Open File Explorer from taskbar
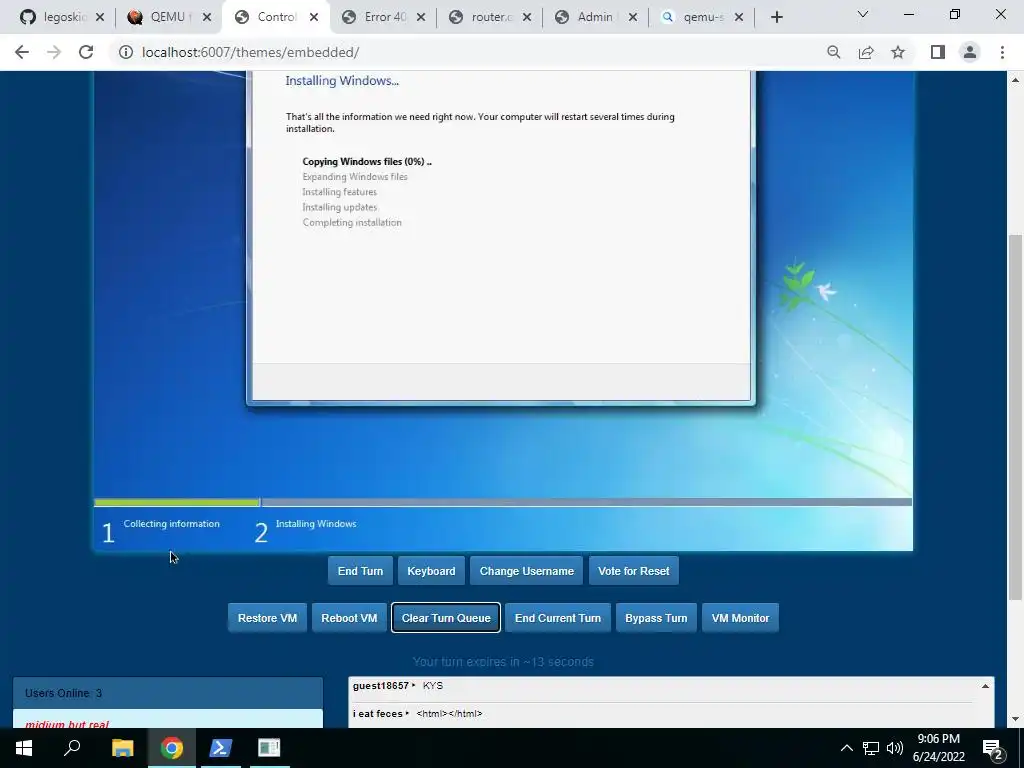Viewport: 1024px width, 768px height. pos(122,748)
